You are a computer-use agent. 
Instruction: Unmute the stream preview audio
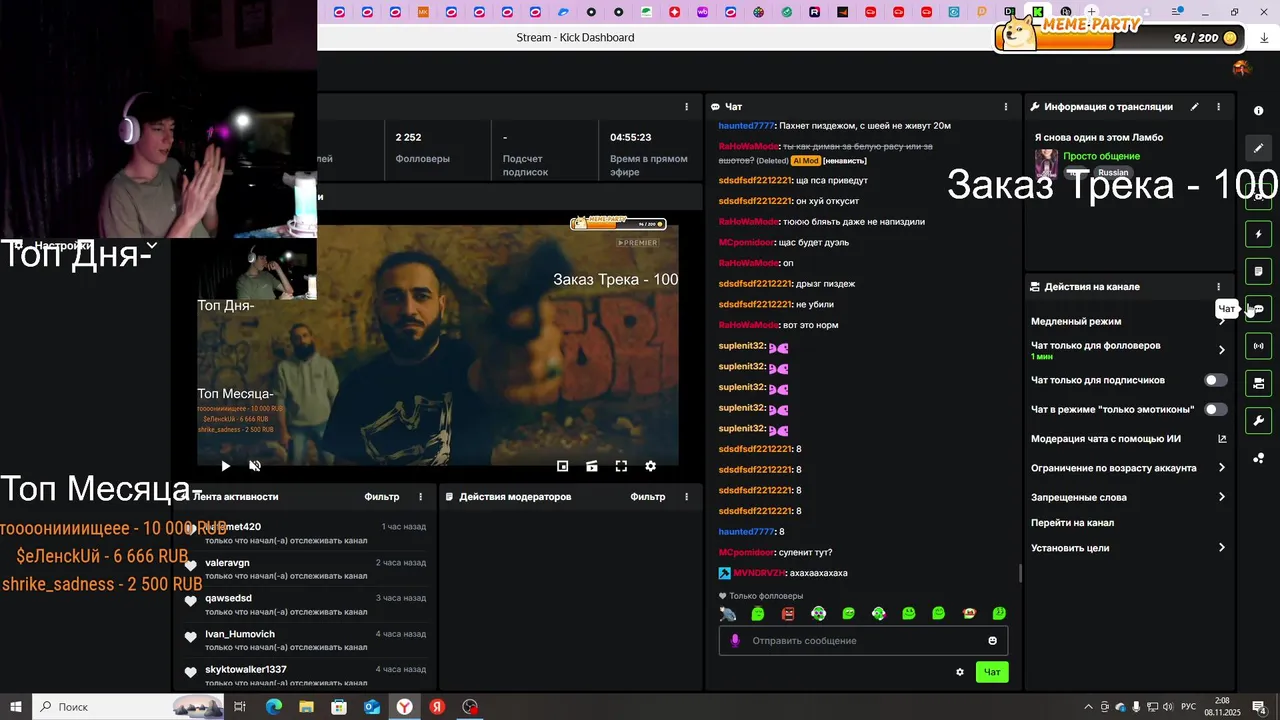coord(255,466)
